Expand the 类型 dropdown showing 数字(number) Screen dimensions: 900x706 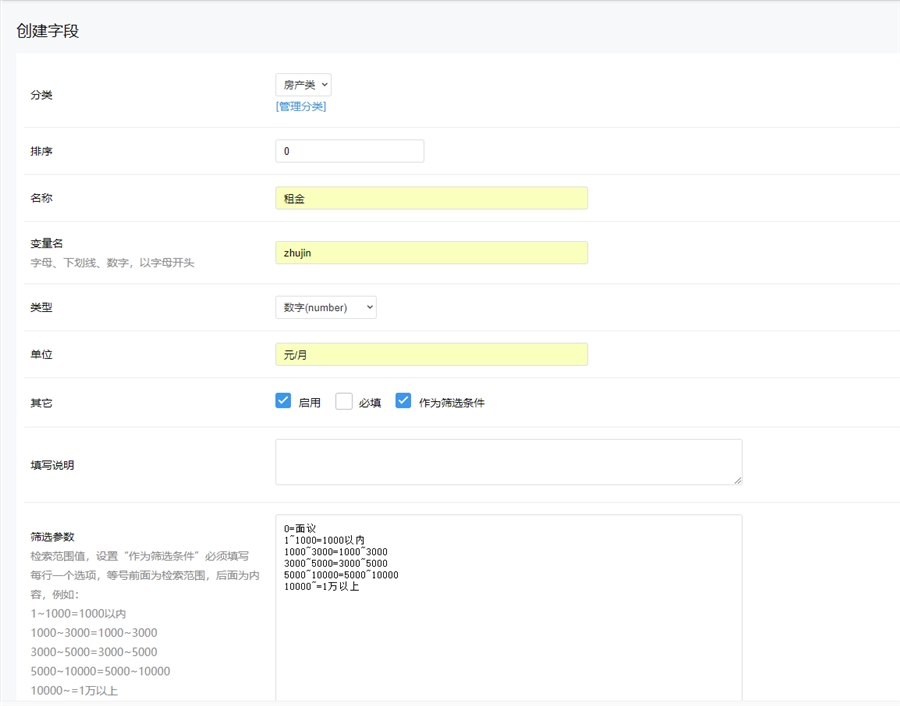[326, 307]
